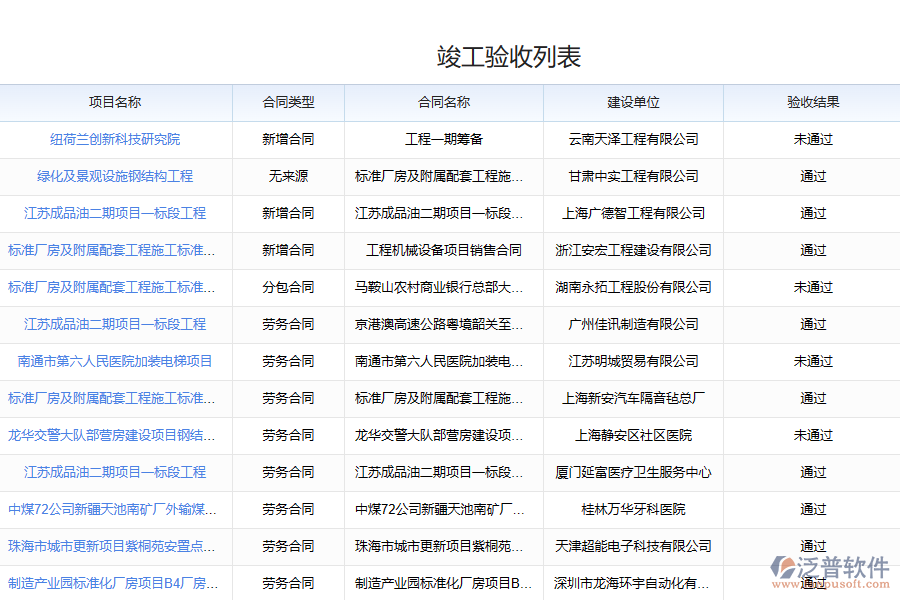Select the 云南天泽工程有限公司 cell
The width and height of the screenshot is (900, 600).
633,139
